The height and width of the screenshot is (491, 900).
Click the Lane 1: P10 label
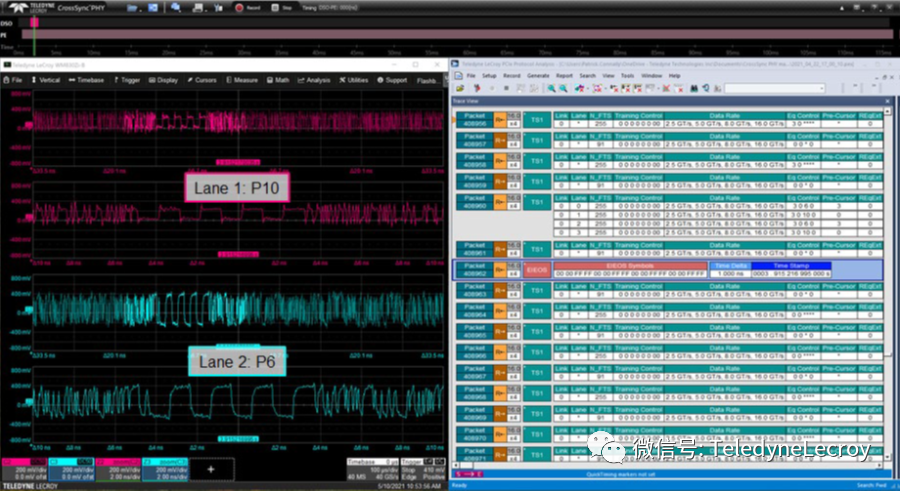pos(236,186)
